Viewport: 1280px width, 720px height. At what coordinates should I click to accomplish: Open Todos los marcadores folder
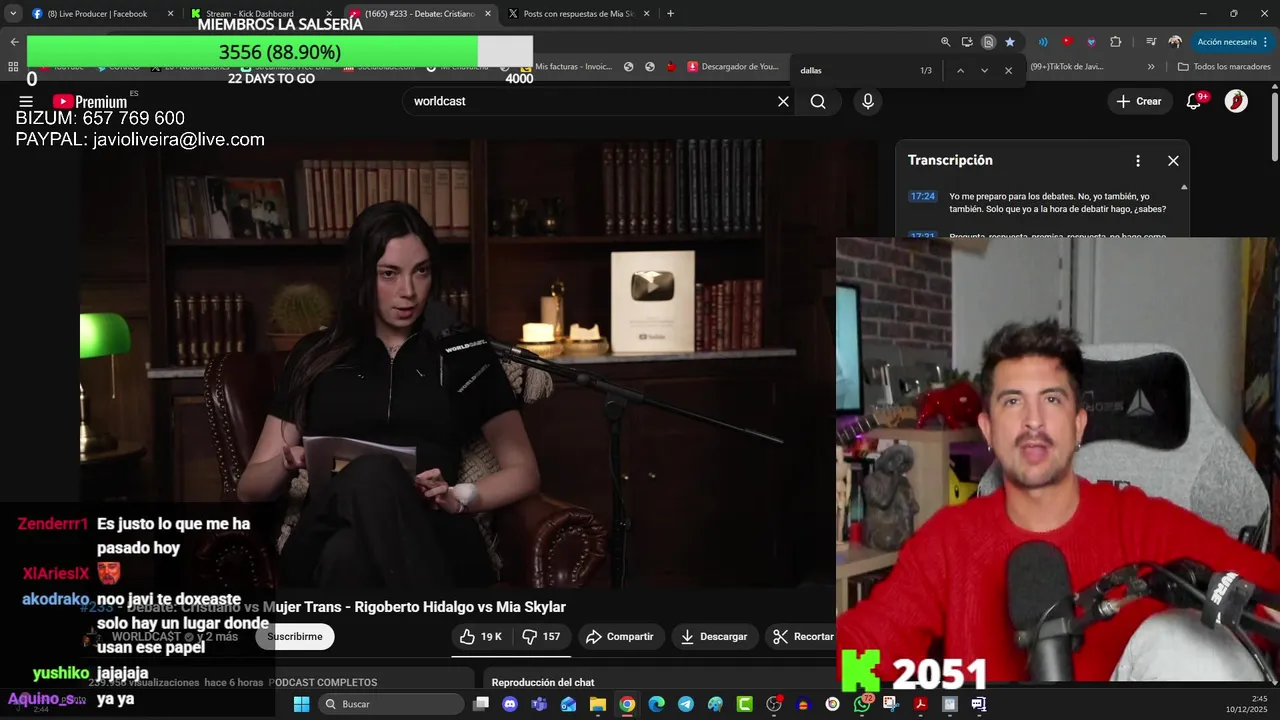click(x=1224, y=67)
